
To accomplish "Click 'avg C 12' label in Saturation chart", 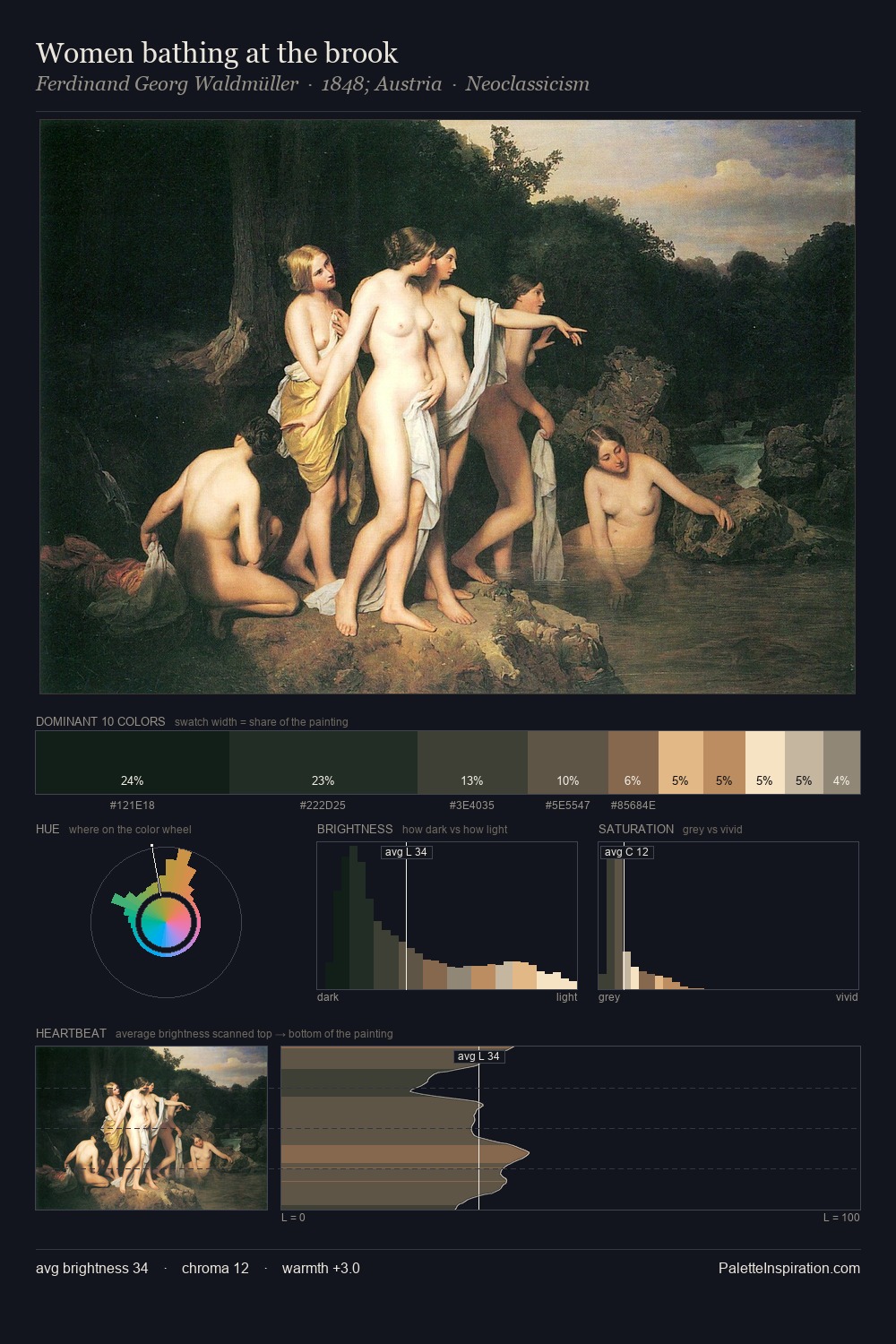I will click(x=626, y=852).
